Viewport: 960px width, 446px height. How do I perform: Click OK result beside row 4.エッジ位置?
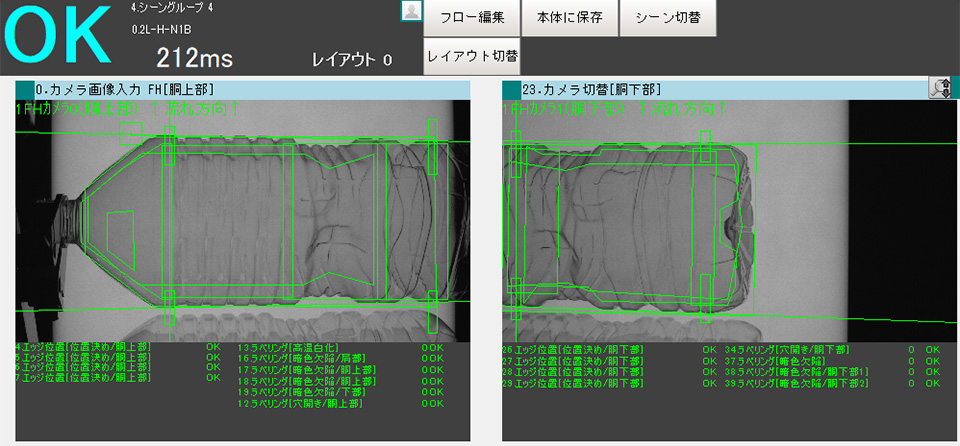213,347
